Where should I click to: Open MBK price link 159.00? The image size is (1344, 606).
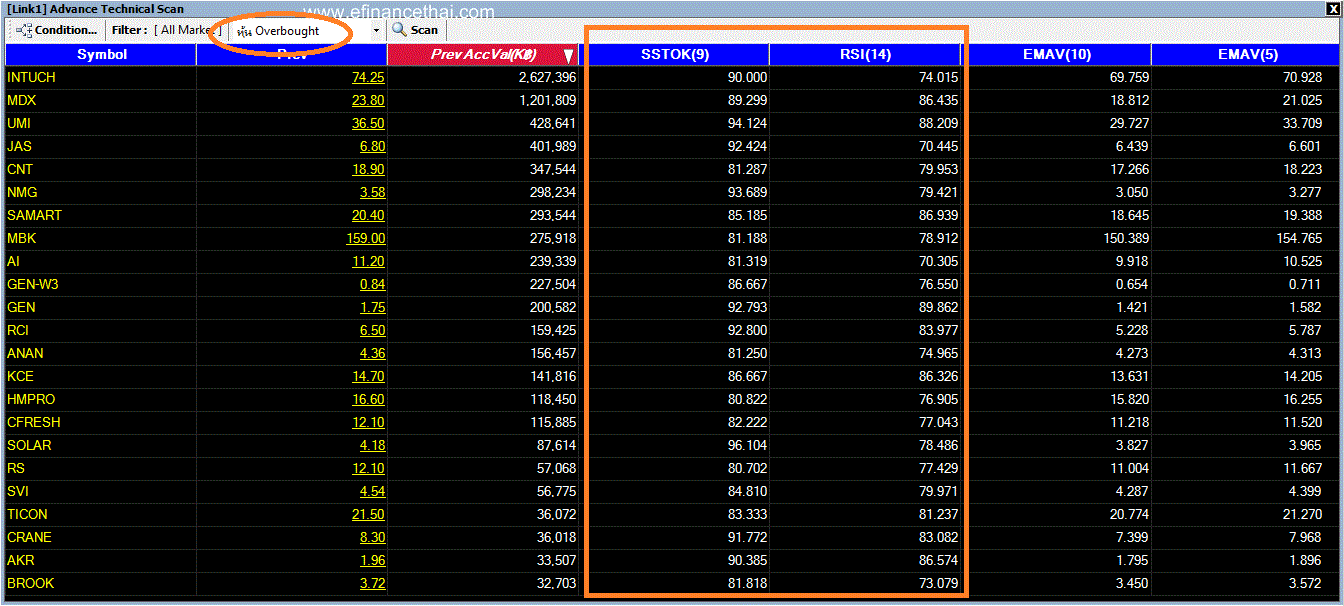(364, 238)
